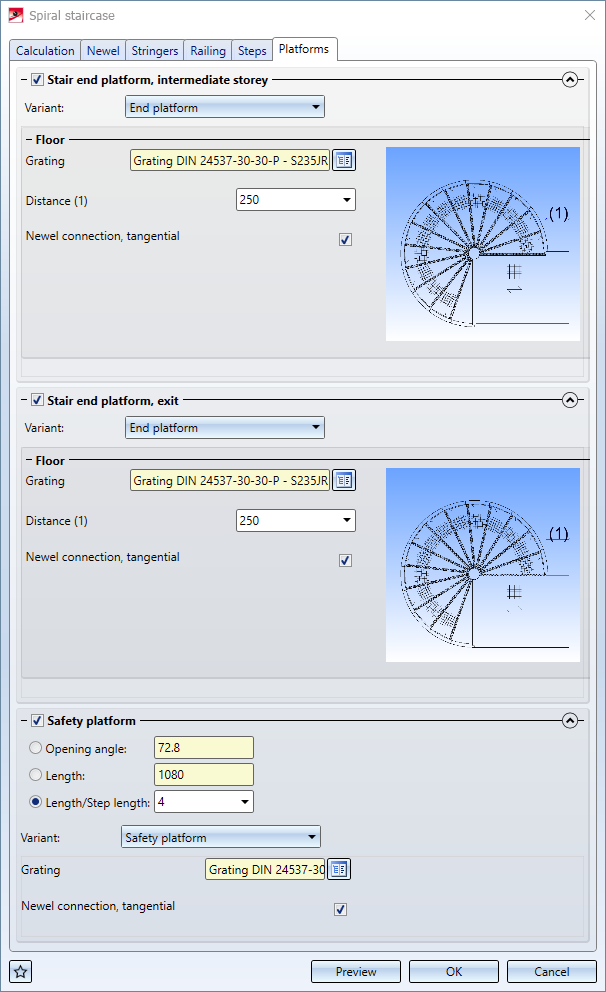Open grating catalog for exit platform
This screenshot has width=606, height=992.
(x=344, y=480)
